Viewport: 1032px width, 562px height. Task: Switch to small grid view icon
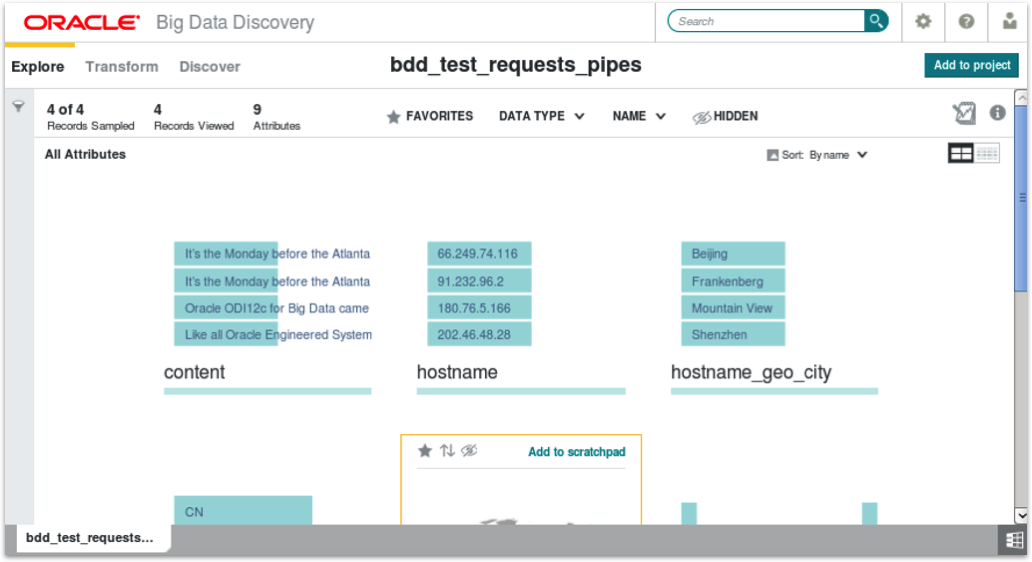(987, 153)
